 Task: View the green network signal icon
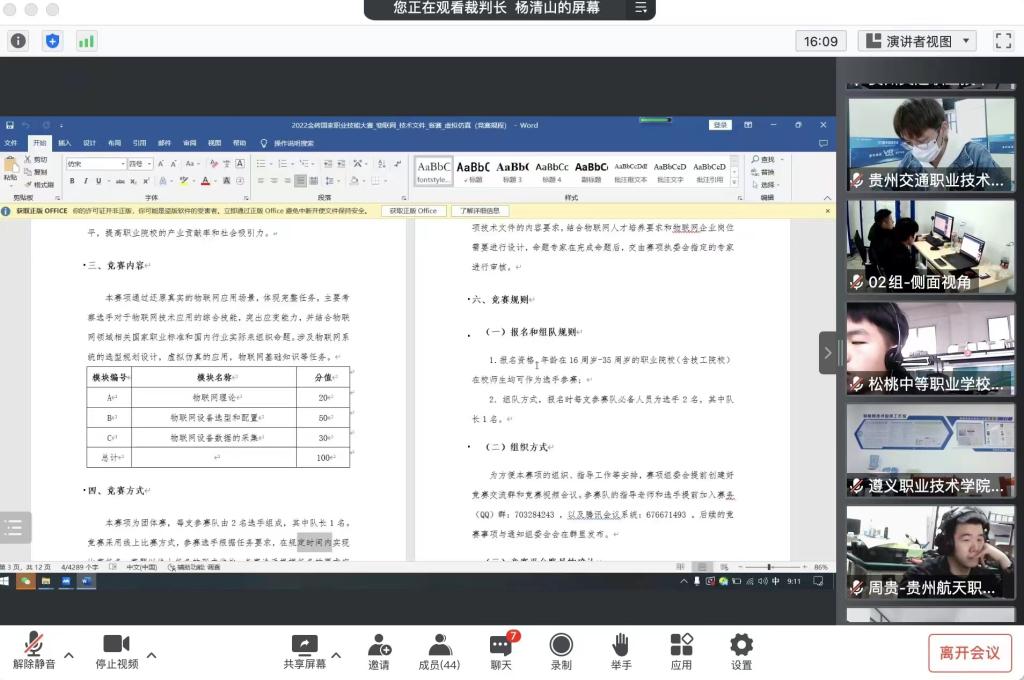[86, 41]
